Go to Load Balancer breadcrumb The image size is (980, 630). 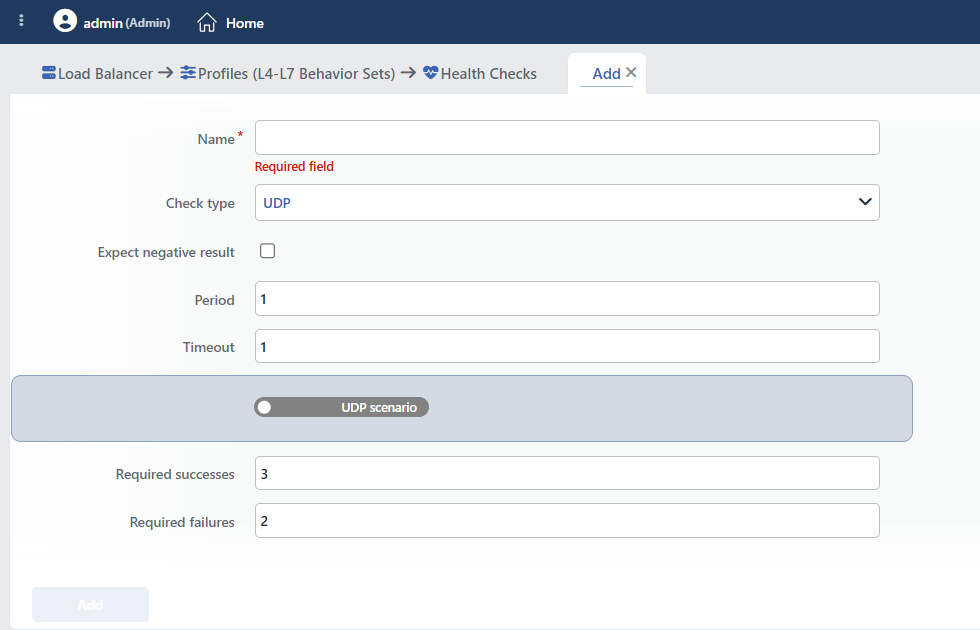point(106,74)
